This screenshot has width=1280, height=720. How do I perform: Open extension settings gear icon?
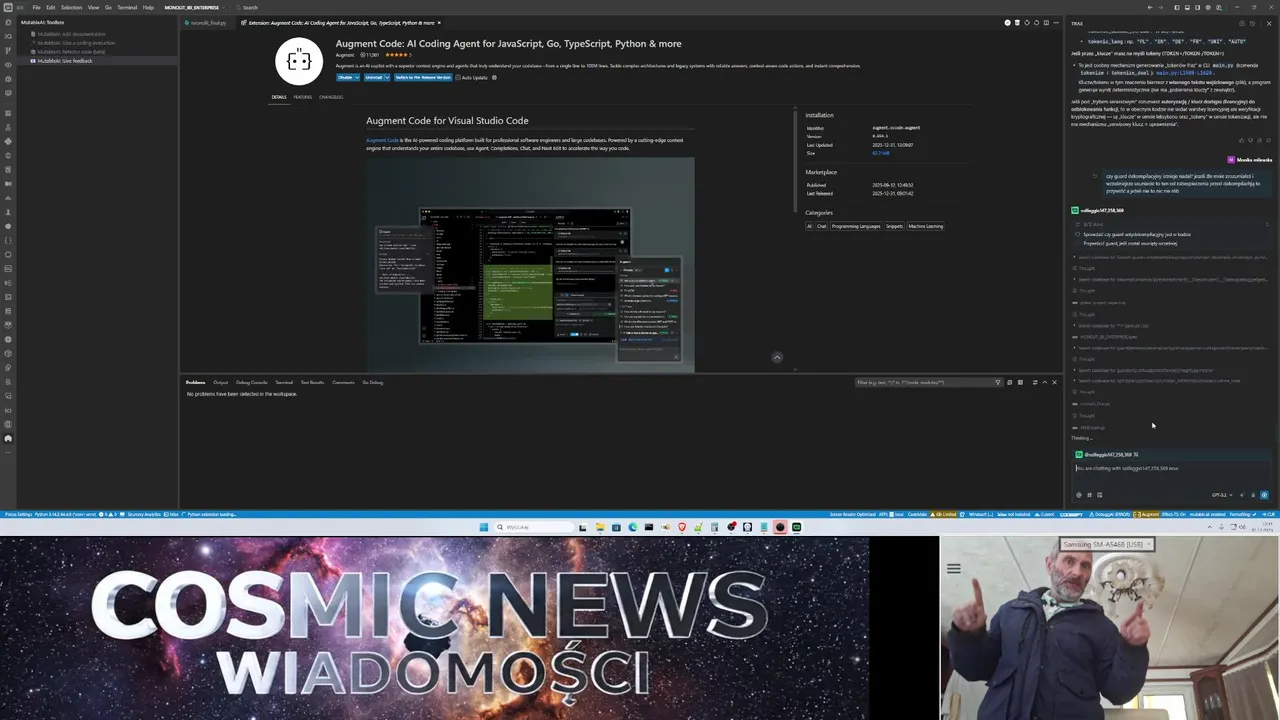(494, 77)
